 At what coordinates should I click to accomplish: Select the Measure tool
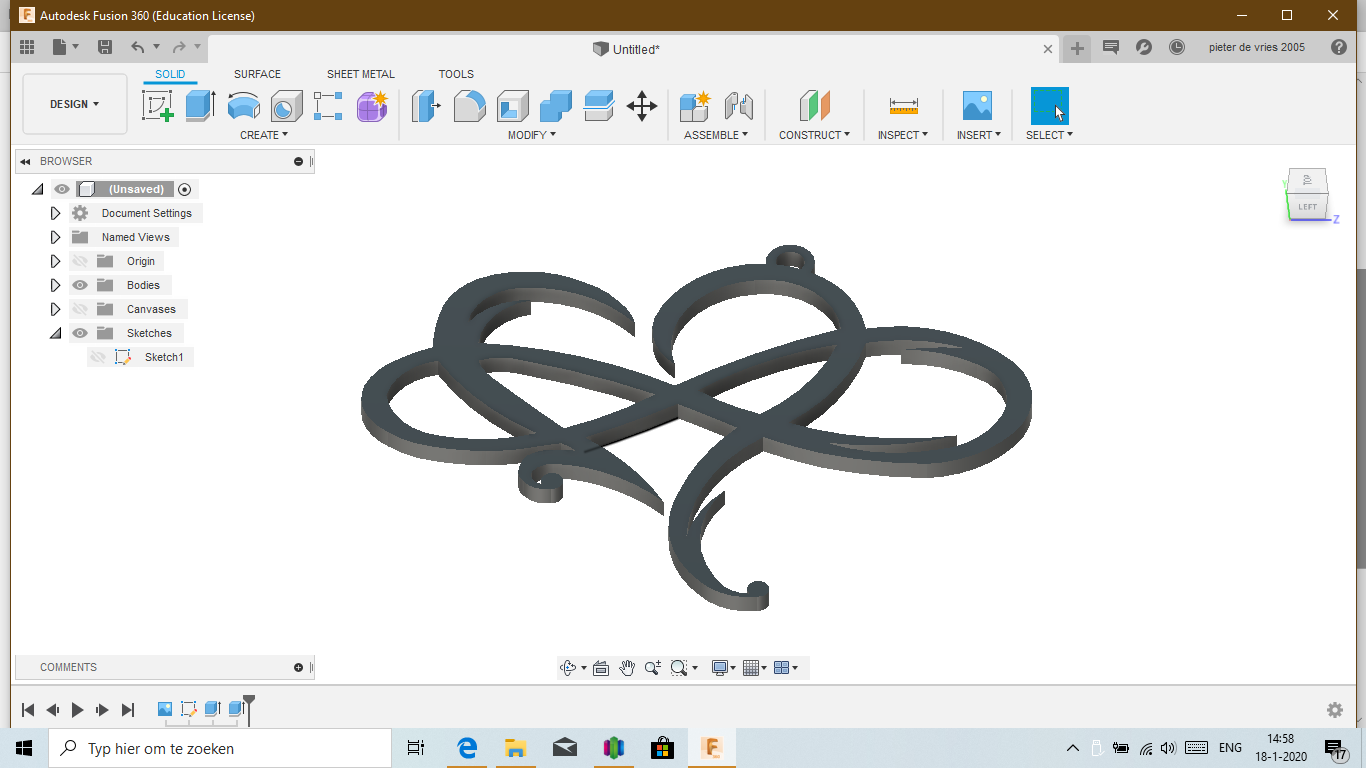[x=903, y=106]
